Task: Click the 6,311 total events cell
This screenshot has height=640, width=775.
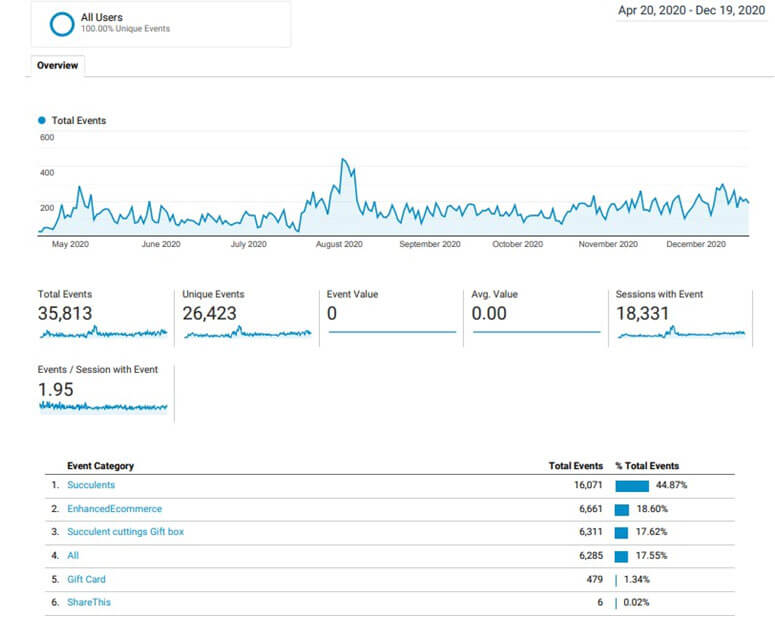Action: (591, 532)
